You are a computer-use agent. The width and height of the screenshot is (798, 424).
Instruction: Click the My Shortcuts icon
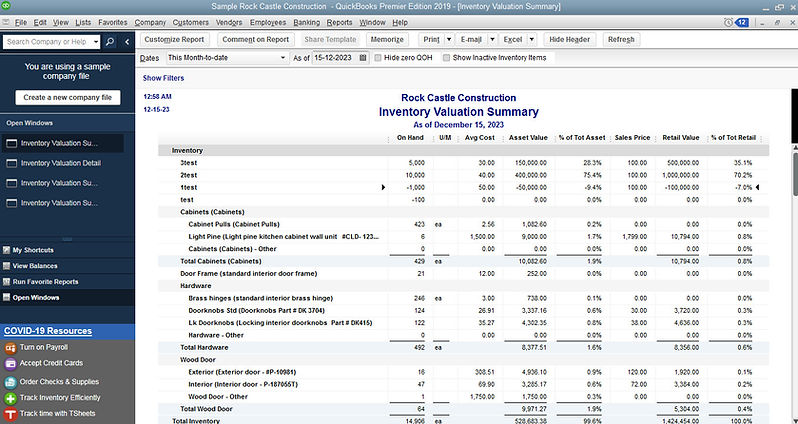(x=7, y=250)
